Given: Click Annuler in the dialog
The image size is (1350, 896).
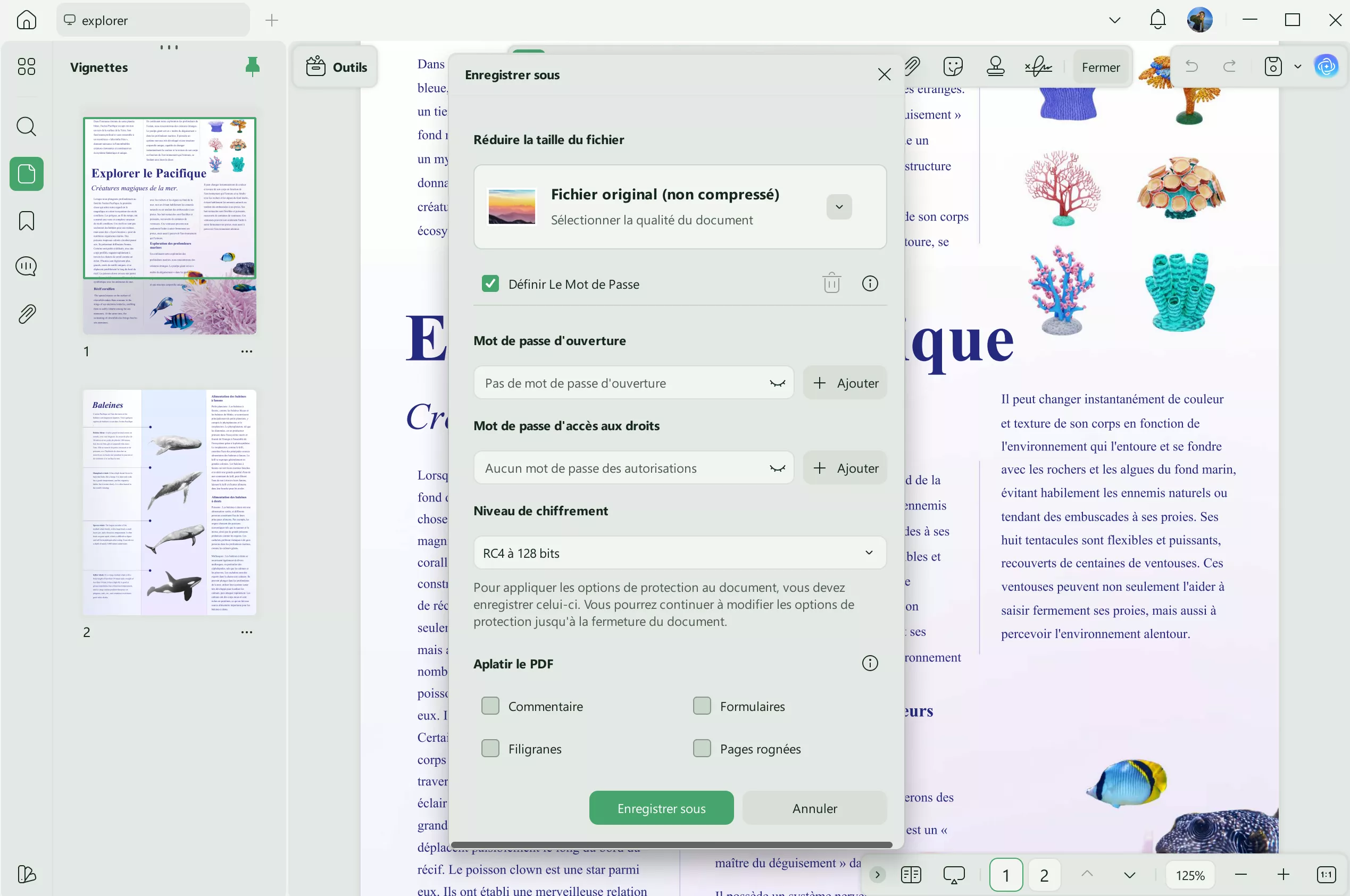Looking at the screenshot, I should pos(814,808).
